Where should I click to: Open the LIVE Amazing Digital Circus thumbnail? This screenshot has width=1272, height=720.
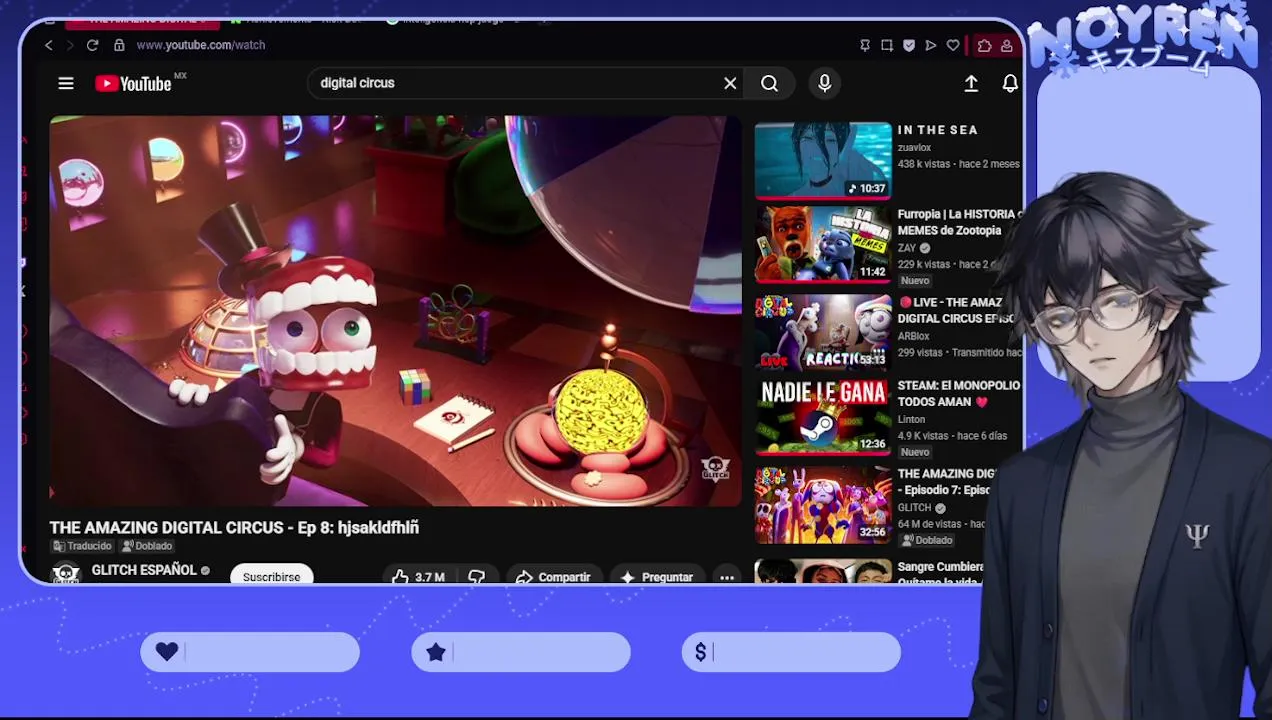click(x=823, y=332)
